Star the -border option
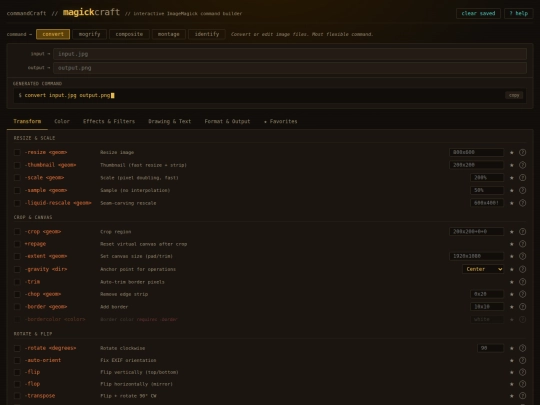 click(x=512, y=307)
